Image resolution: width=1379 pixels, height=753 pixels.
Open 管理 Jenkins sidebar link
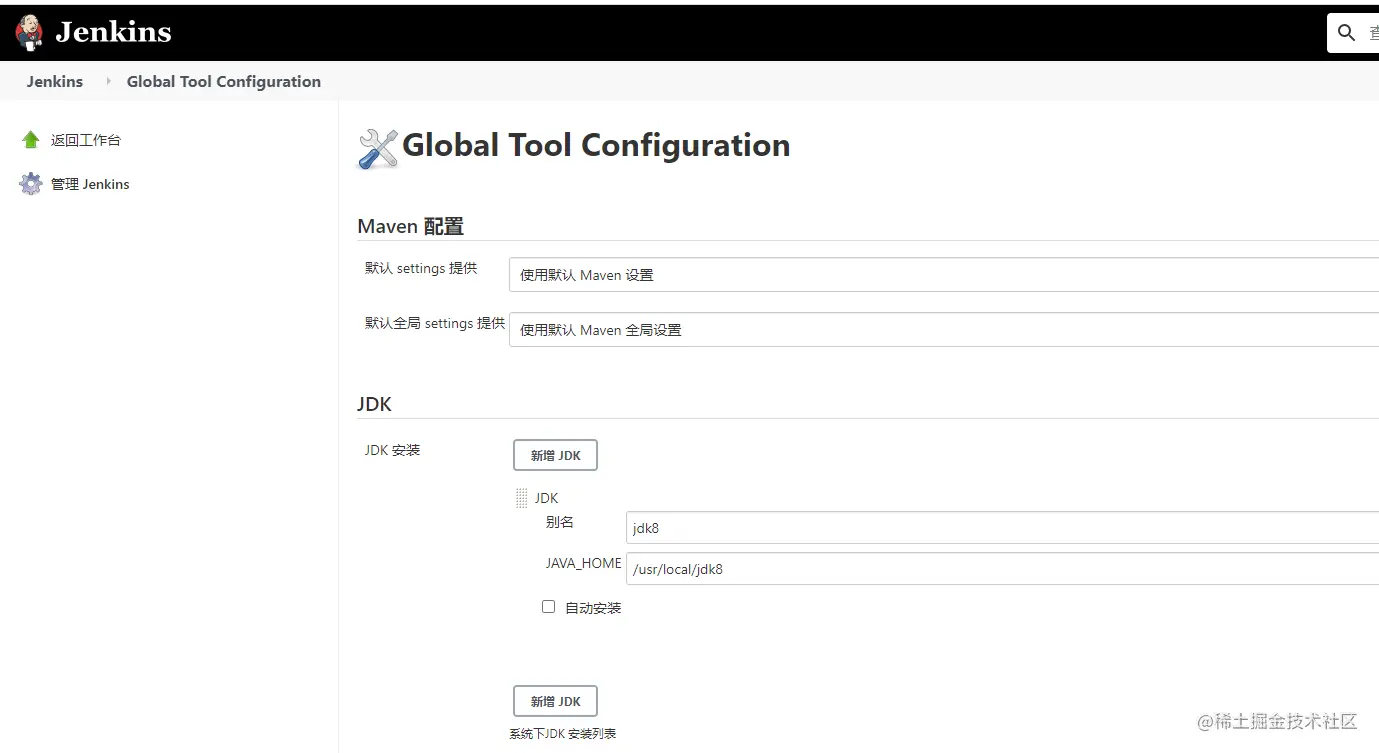(x=90, y=184)
